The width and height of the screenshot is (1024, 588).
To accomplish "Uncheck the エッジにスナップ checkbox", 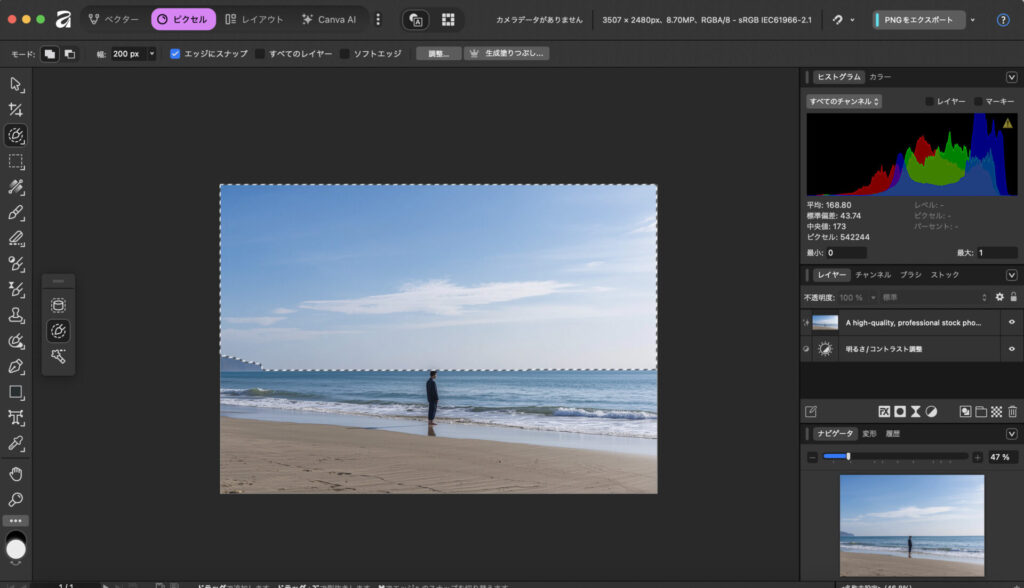I will pos(175,54).
